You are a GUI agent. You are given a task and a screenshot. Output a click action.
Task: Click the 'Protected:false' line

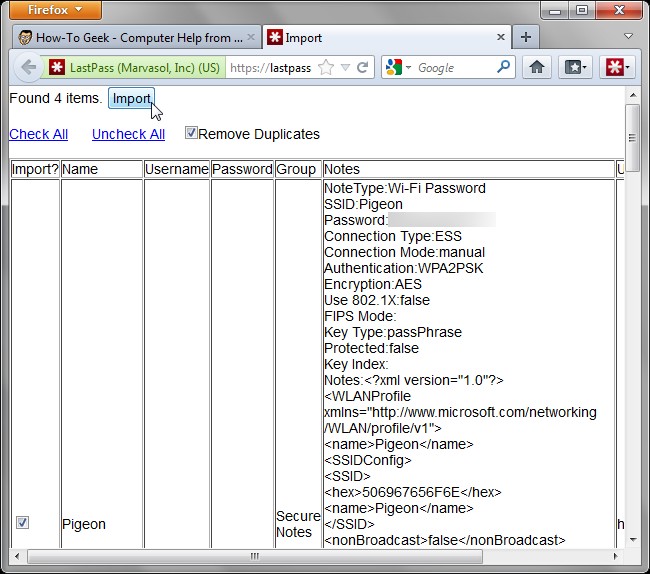(x=371, y=349)
